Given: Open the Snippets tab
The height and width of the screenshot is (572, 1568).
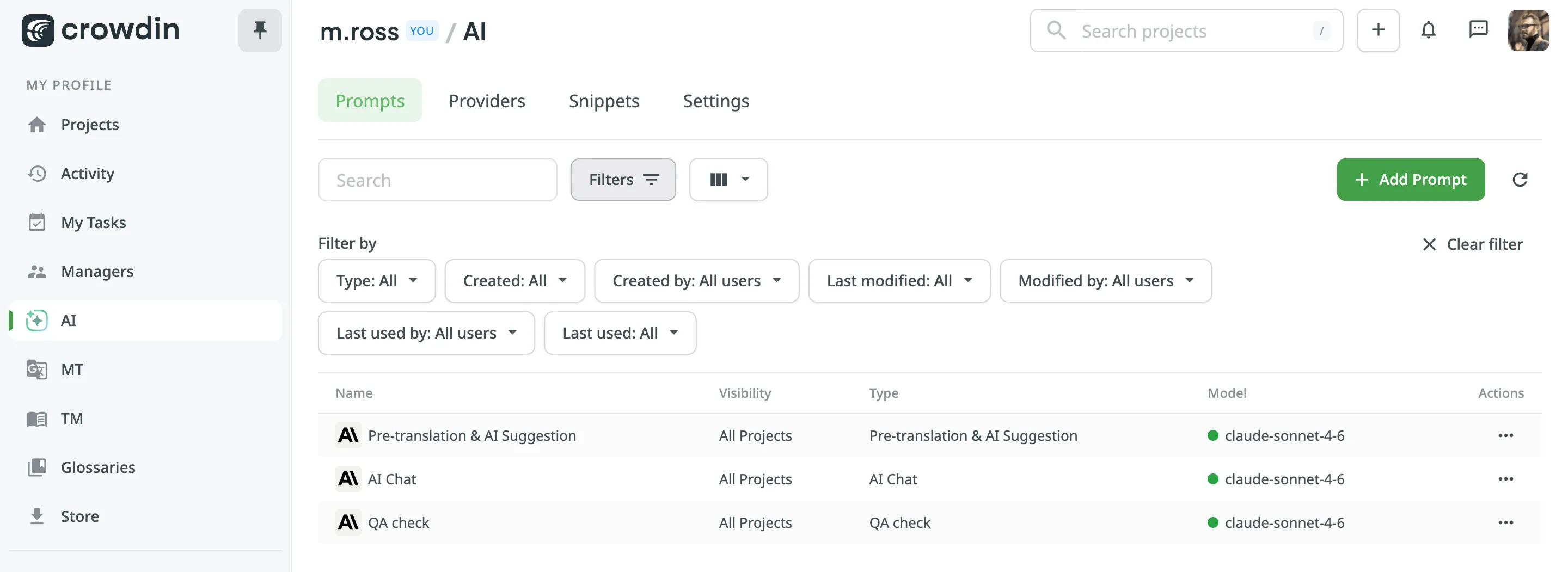Looking at the screenshot, I should [604, 101].
